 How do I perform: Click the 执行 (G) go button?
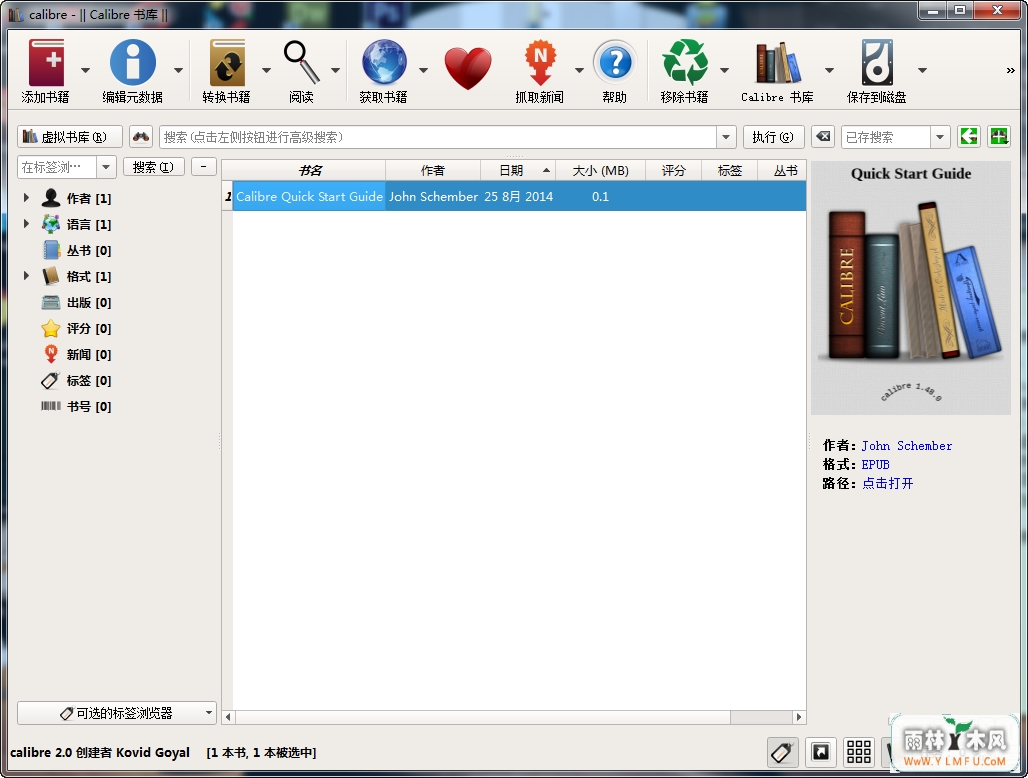pyautogui.click(x=774, y=137)
